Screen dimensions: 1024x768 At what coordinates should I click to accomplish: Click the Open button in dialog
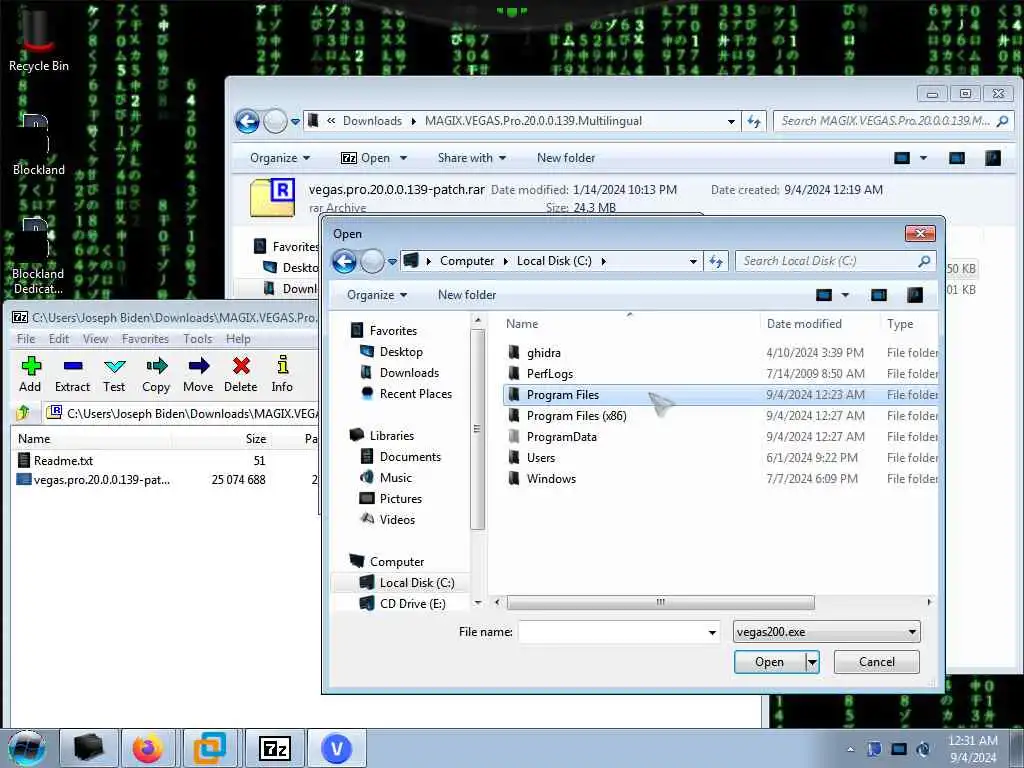click(769, 662)
